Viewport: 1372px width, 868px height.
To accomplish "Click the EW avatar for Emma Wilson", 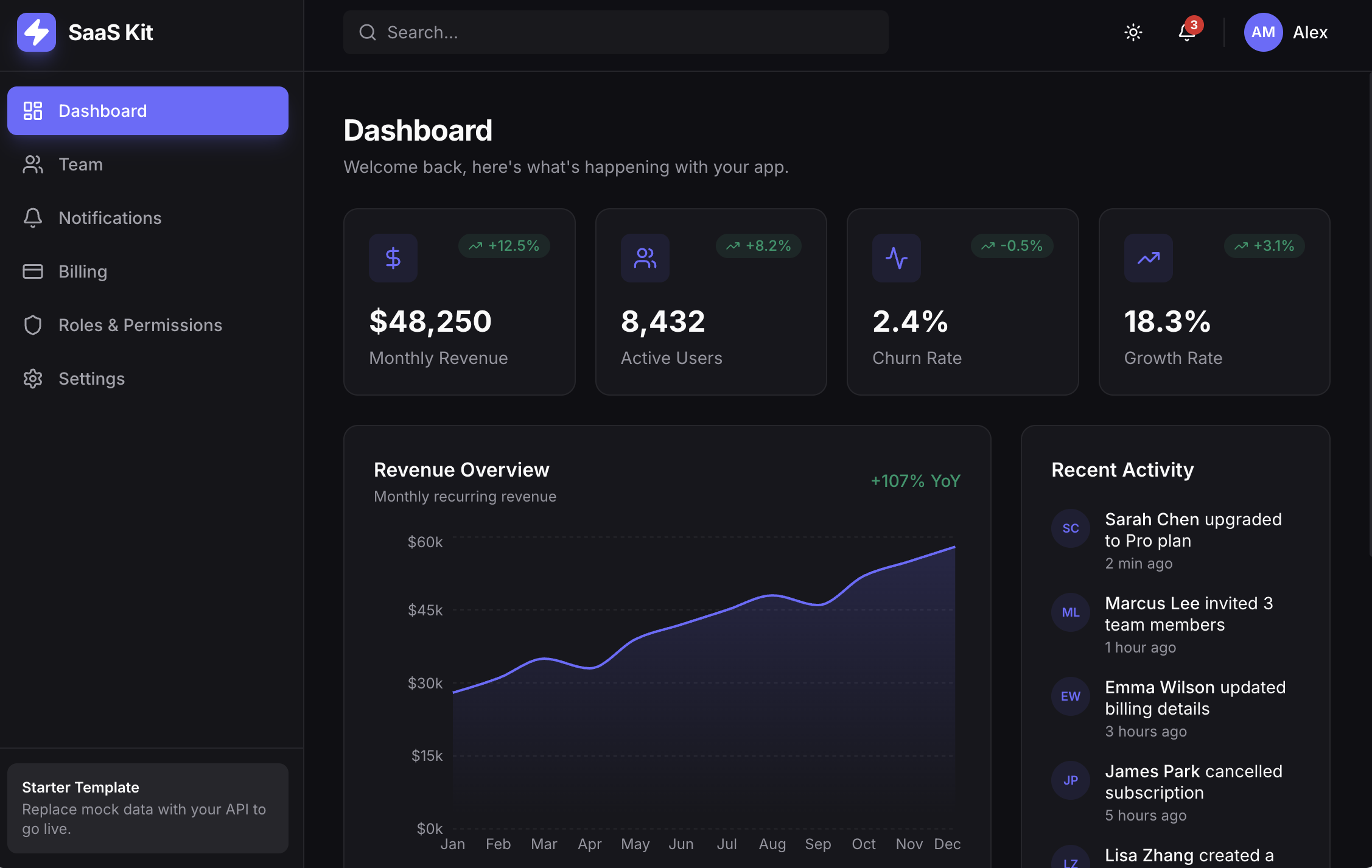I will [1071, 696].
